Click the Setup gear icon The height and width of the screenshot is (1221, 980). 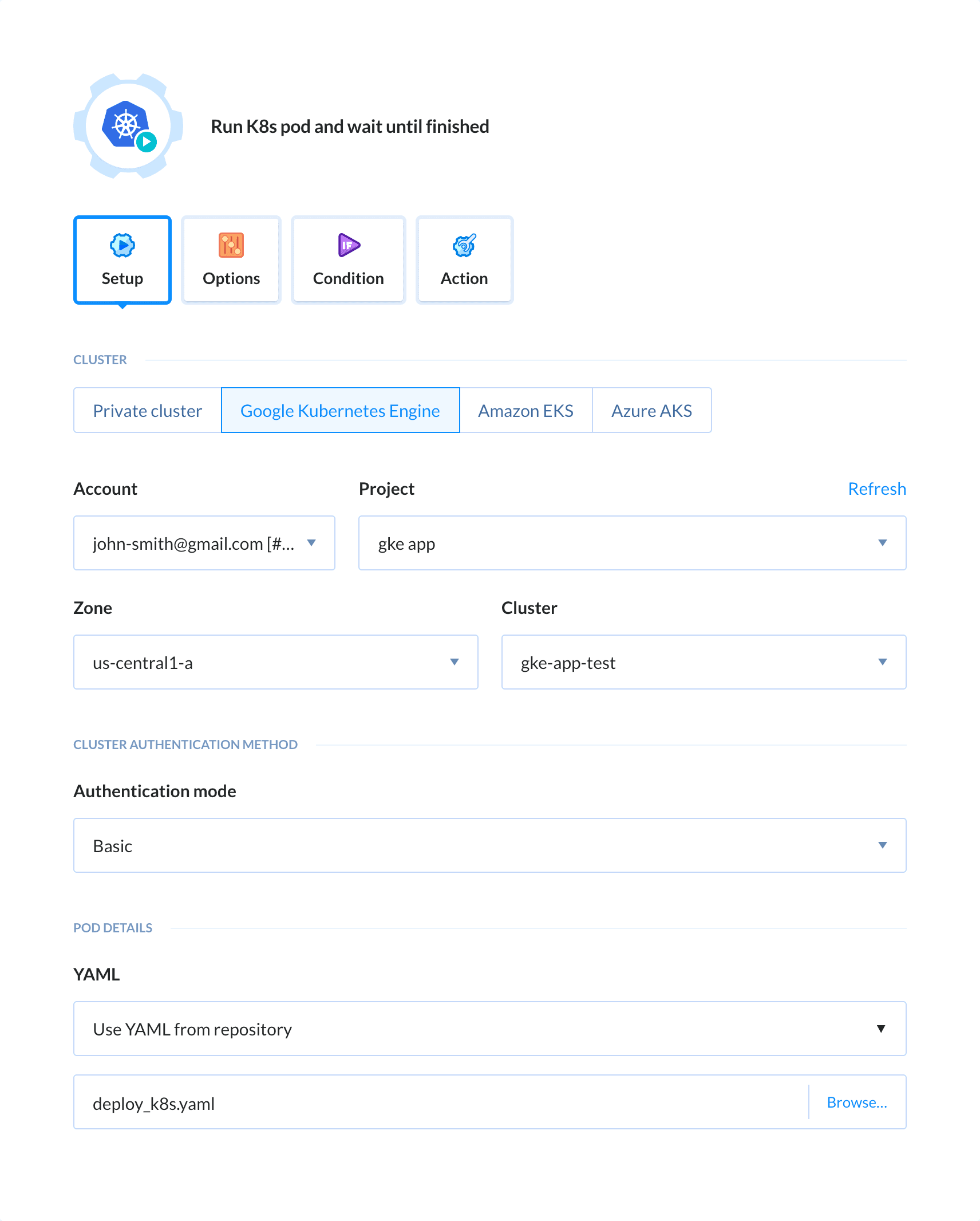click(x=122, y=246)
